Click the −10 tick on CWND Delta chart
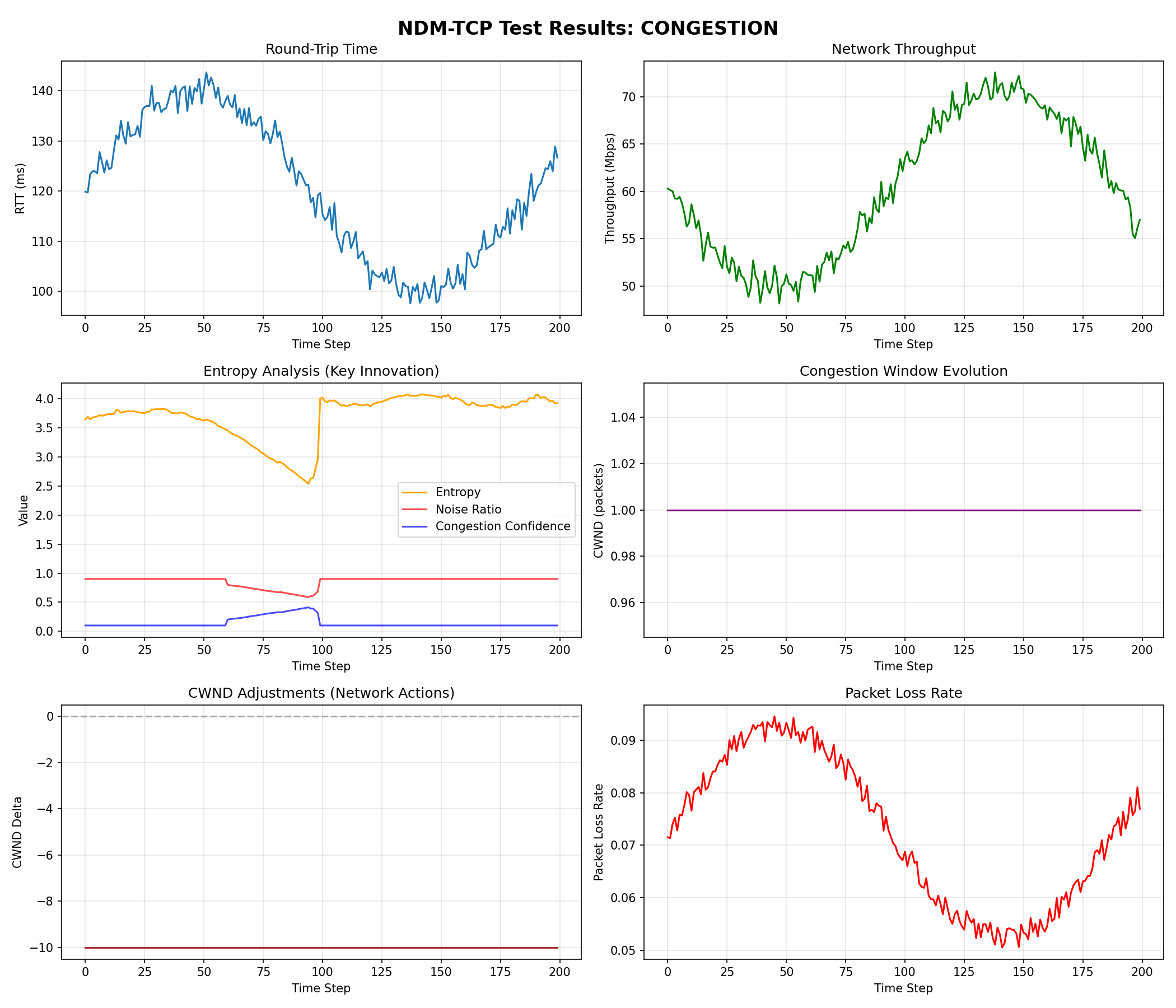This screenshot has height=1008, width=1176. (43, 948)
